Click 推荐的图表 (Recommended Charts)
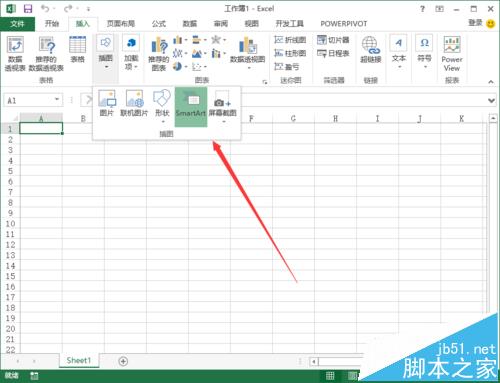The height and width of the screenshot is (383, 500). [159, 54]
